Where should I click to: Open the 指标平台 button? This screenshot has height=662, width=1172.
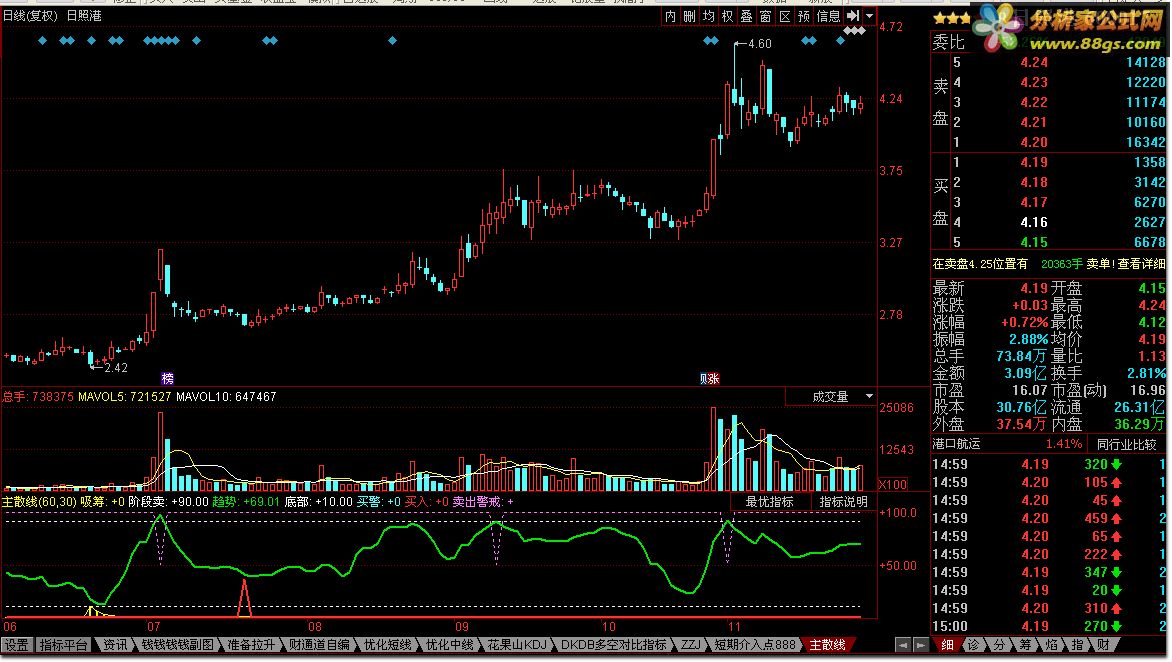(64, 644)
